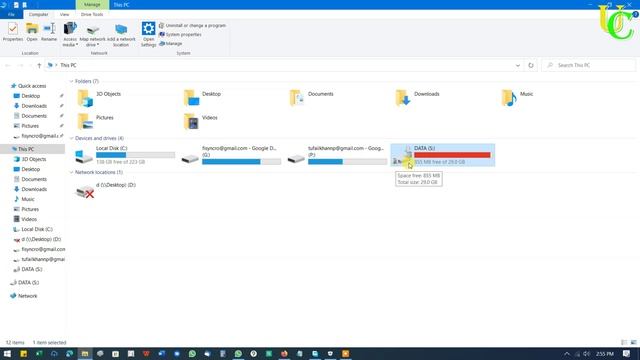Switch to the Computer ribbon tab
The image size is (640, 360).
38,14
